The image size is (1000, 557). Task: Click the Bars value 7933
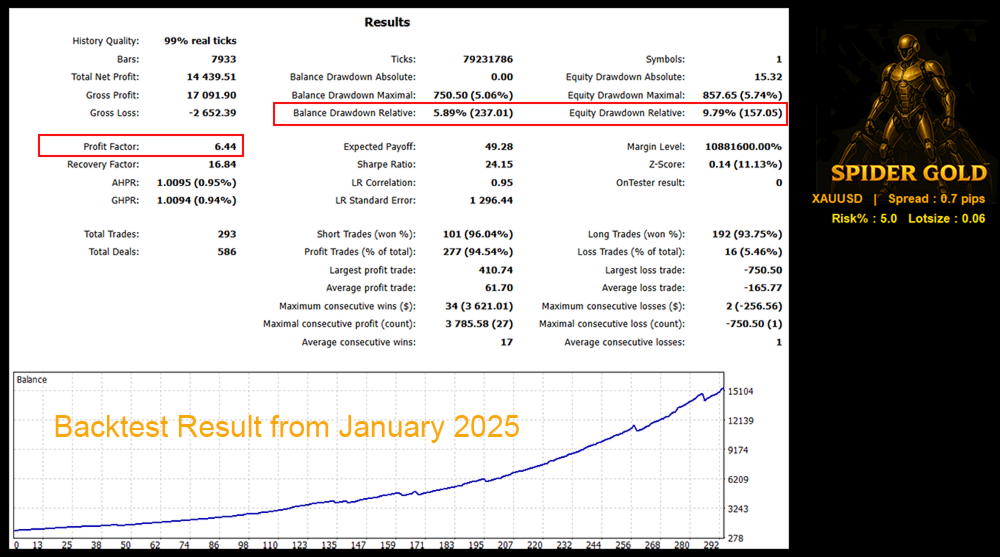tap(224, 59)
